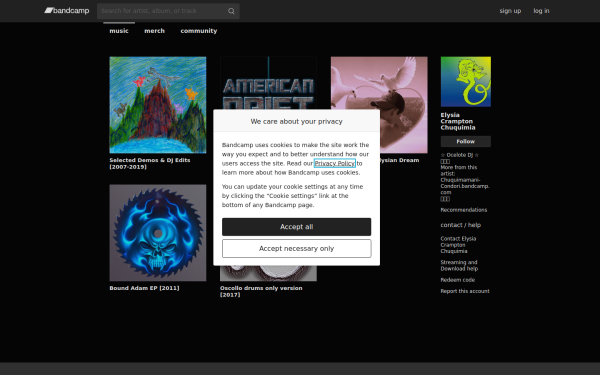Image resolution: width=600 pixels, height=375 pixels.
Task: Click the Oscollo drums only version [2017] title
Action: point(261,291)
